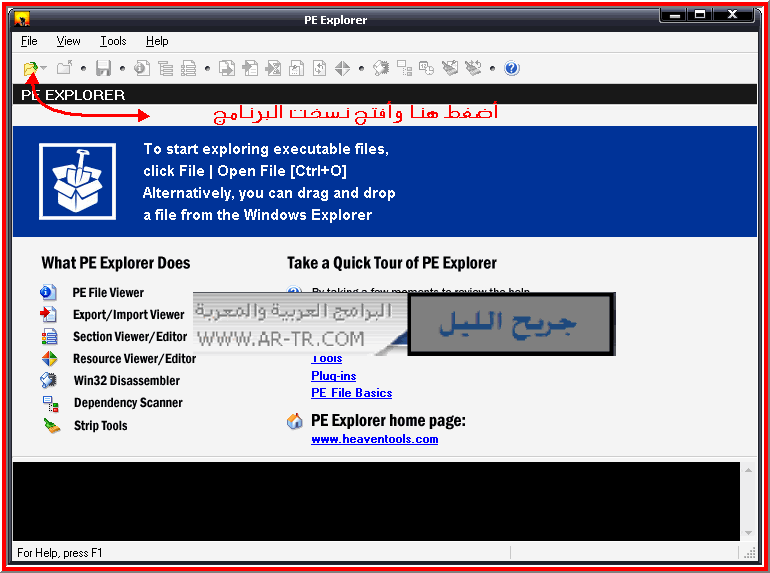Open the Tools menu
The width and height of the screenshot is (770, 573).
(x=113, y=41)
